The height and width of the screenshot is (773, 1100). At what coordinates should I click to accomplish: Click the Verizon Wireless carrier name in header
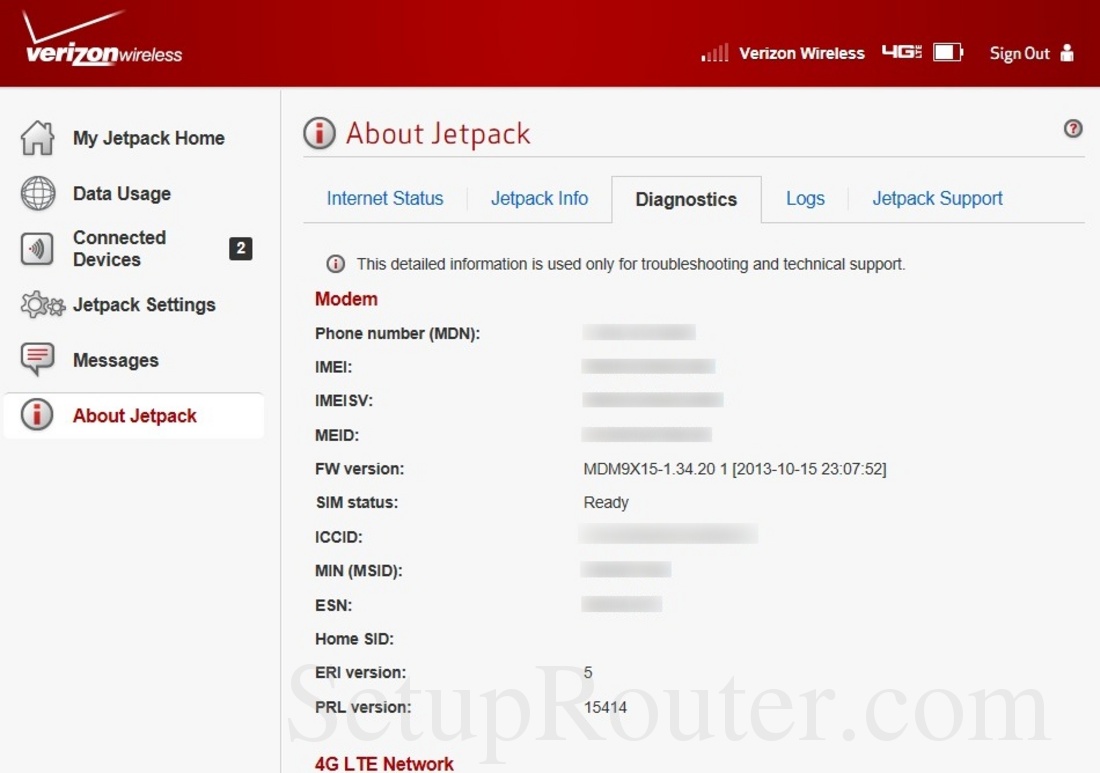coord(802,53)
